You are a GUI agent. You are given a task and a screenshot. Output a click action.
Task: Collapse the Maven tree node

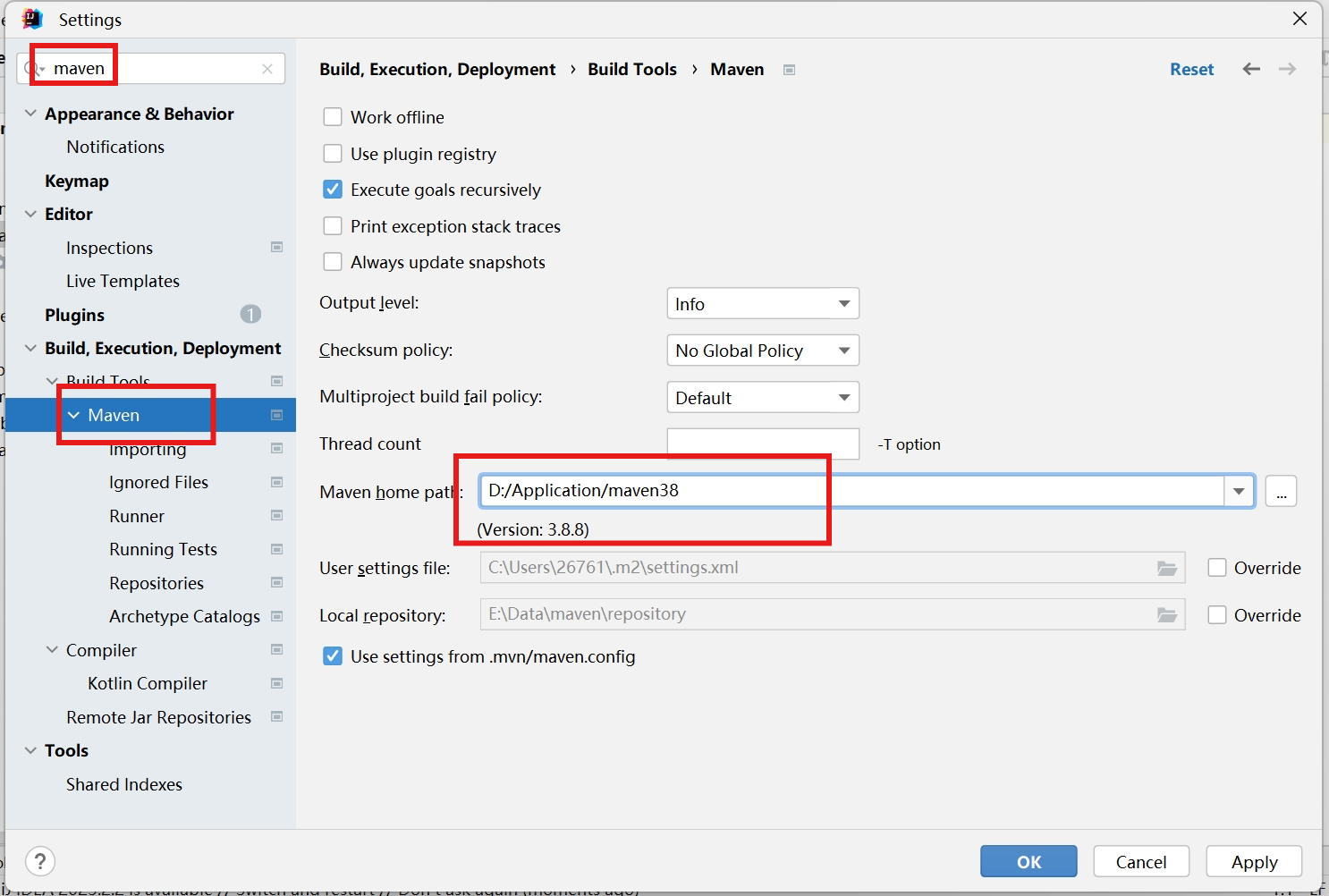(x=73, y=415)
